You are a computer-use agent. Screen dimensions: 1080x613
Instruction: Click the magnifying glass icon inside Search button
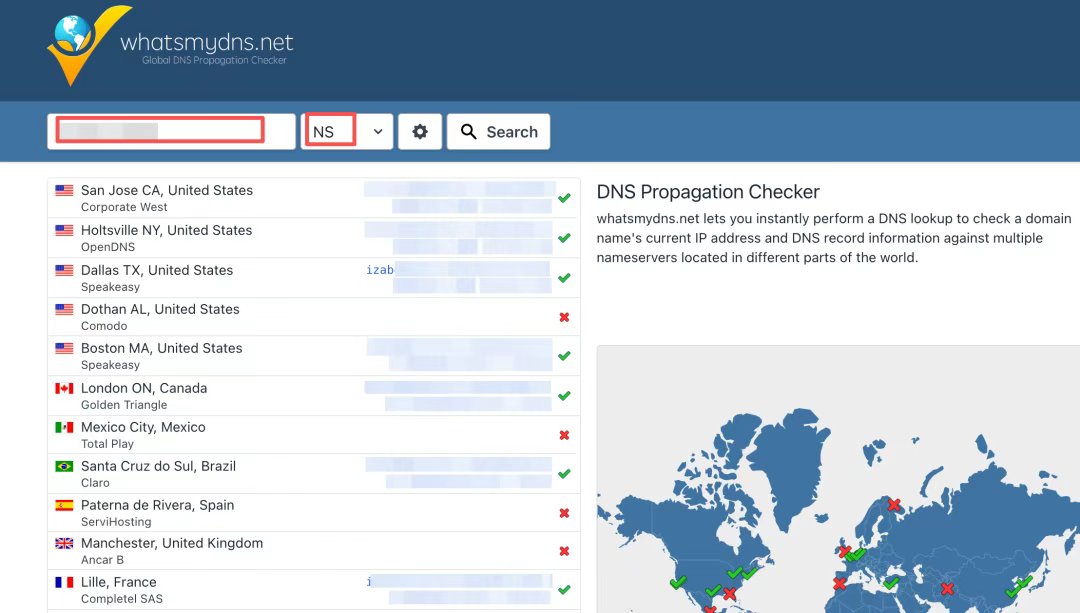(469, 131)
